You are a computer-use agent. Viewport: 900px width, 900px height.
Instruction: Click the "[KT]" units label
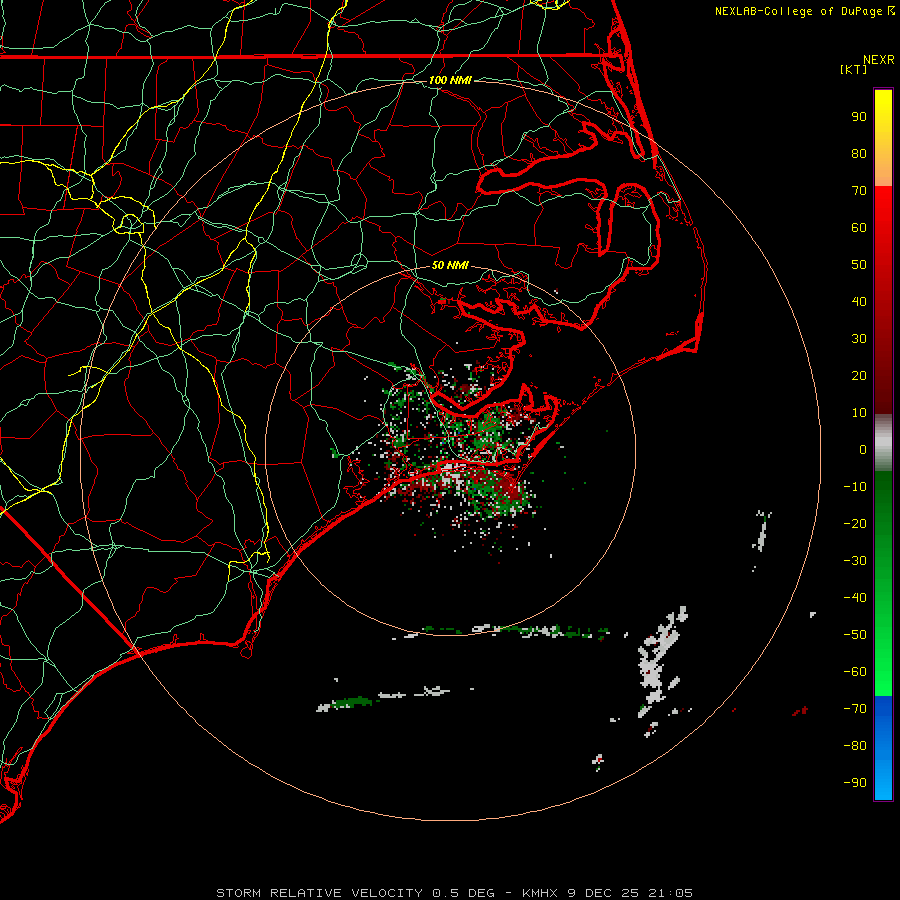(x=854, y=69)
